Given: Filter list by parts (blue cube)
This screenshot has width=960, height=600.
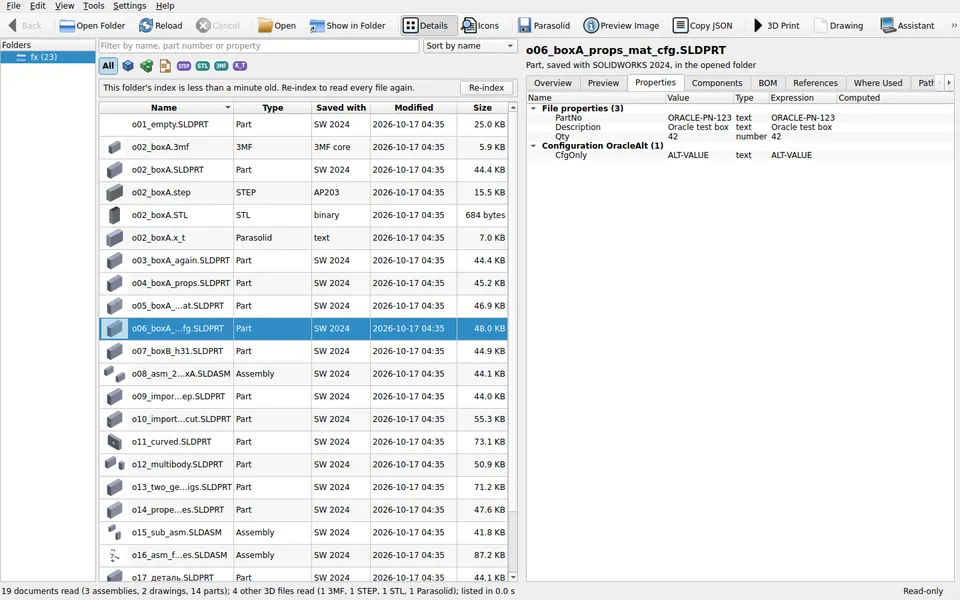Looking at the screenshot, I should [128, 66].
